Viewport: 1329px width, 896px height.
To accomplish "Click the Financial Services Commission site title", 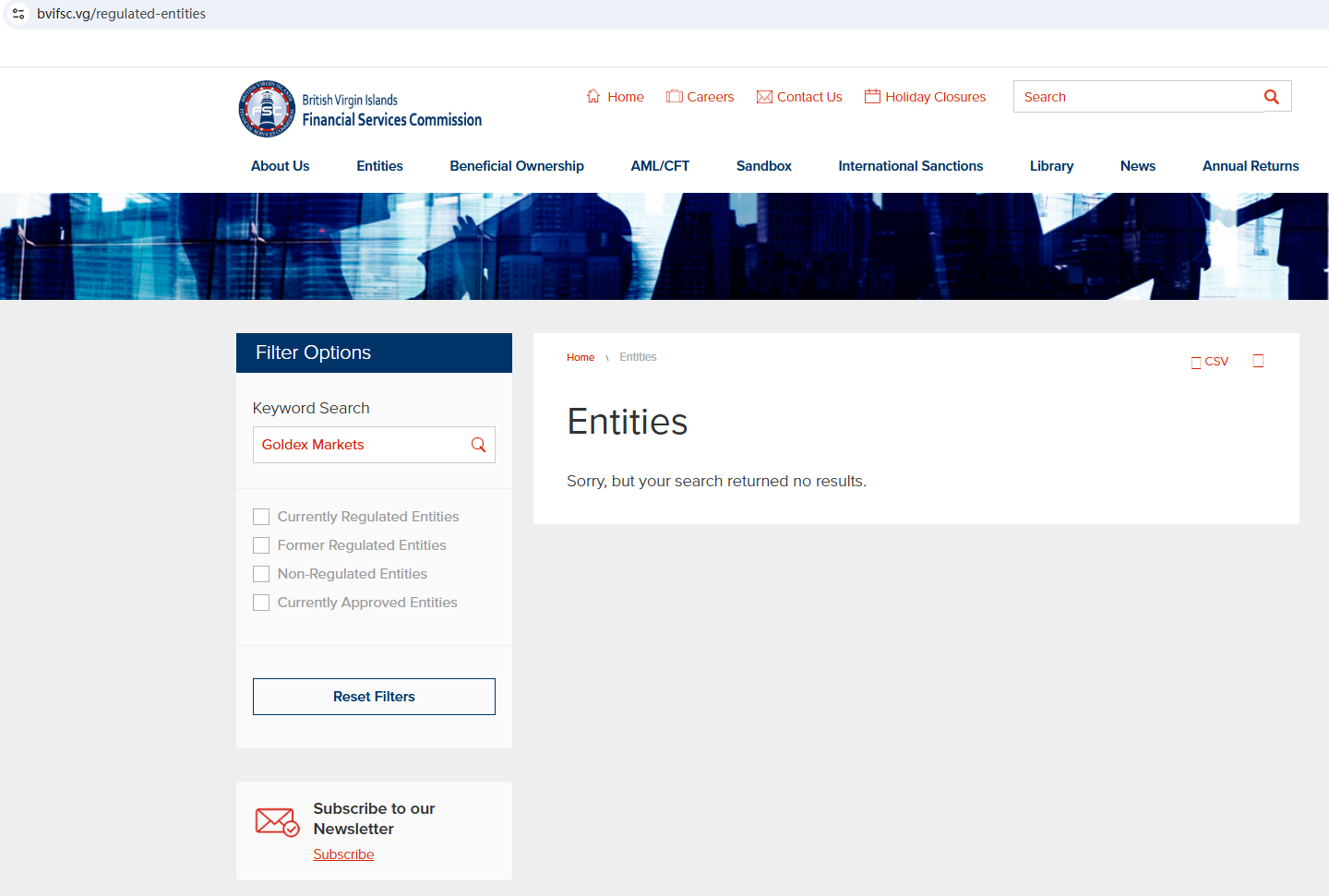I will [x=392, y=120].
